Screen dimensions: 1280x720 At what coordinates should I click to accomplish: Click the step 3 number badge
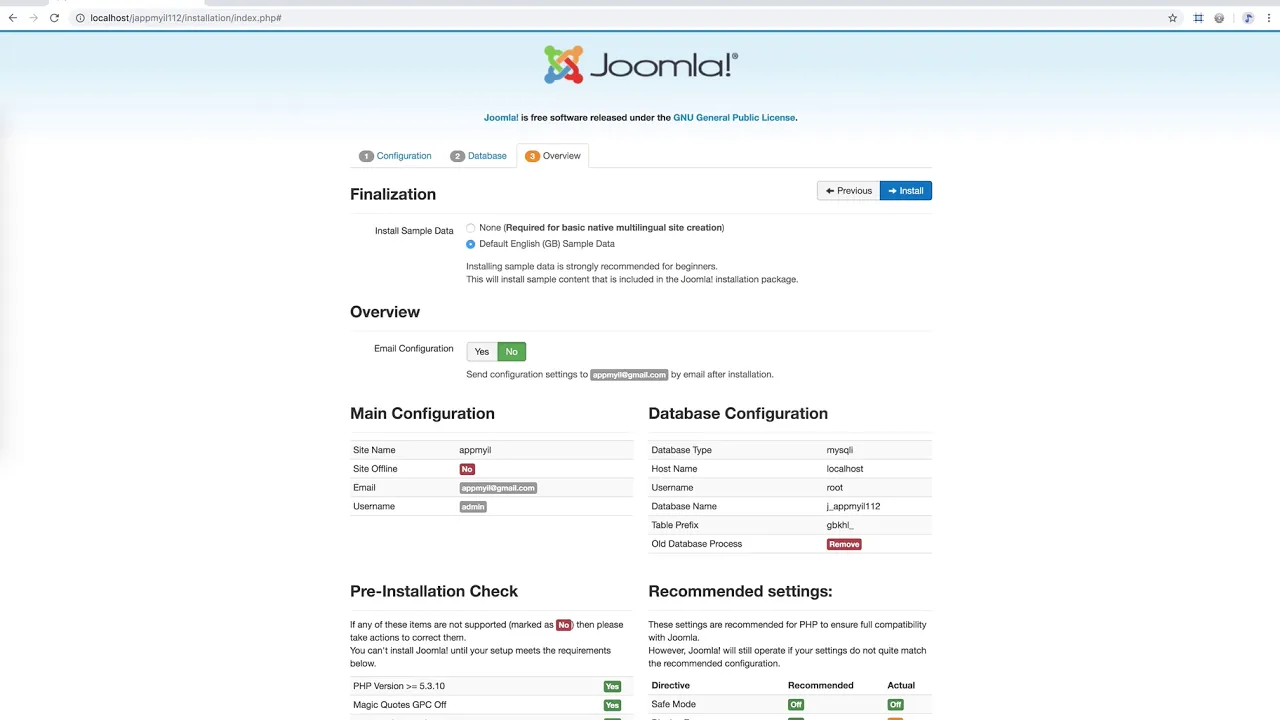coord(532,156)
